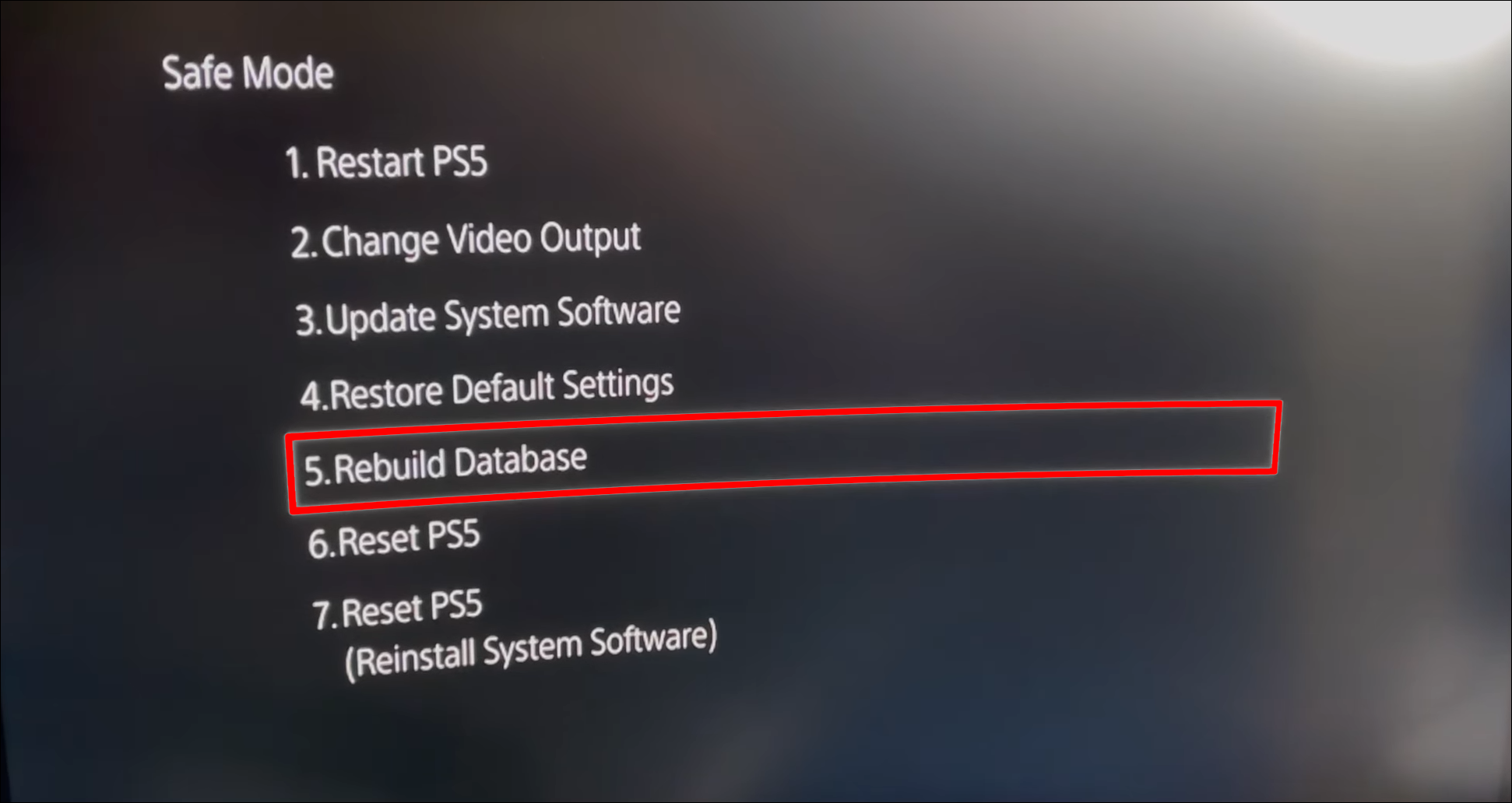Click the word Software in option 3
The width and height of the screenshot is (1512, 803).
pyautogui.click(x=619, y=311)
